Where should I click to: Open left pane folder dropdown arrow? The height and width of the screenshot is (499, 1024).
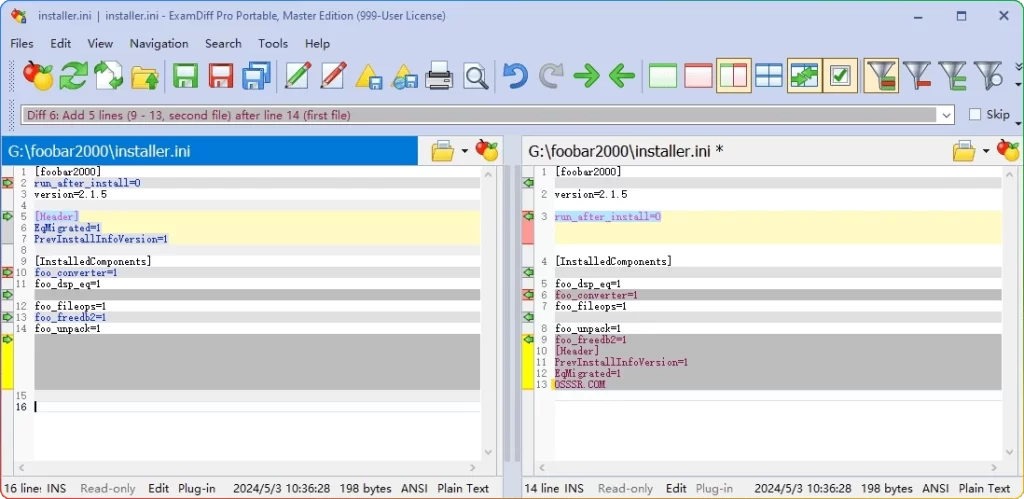pyautogui.click(x=464, y=152)
